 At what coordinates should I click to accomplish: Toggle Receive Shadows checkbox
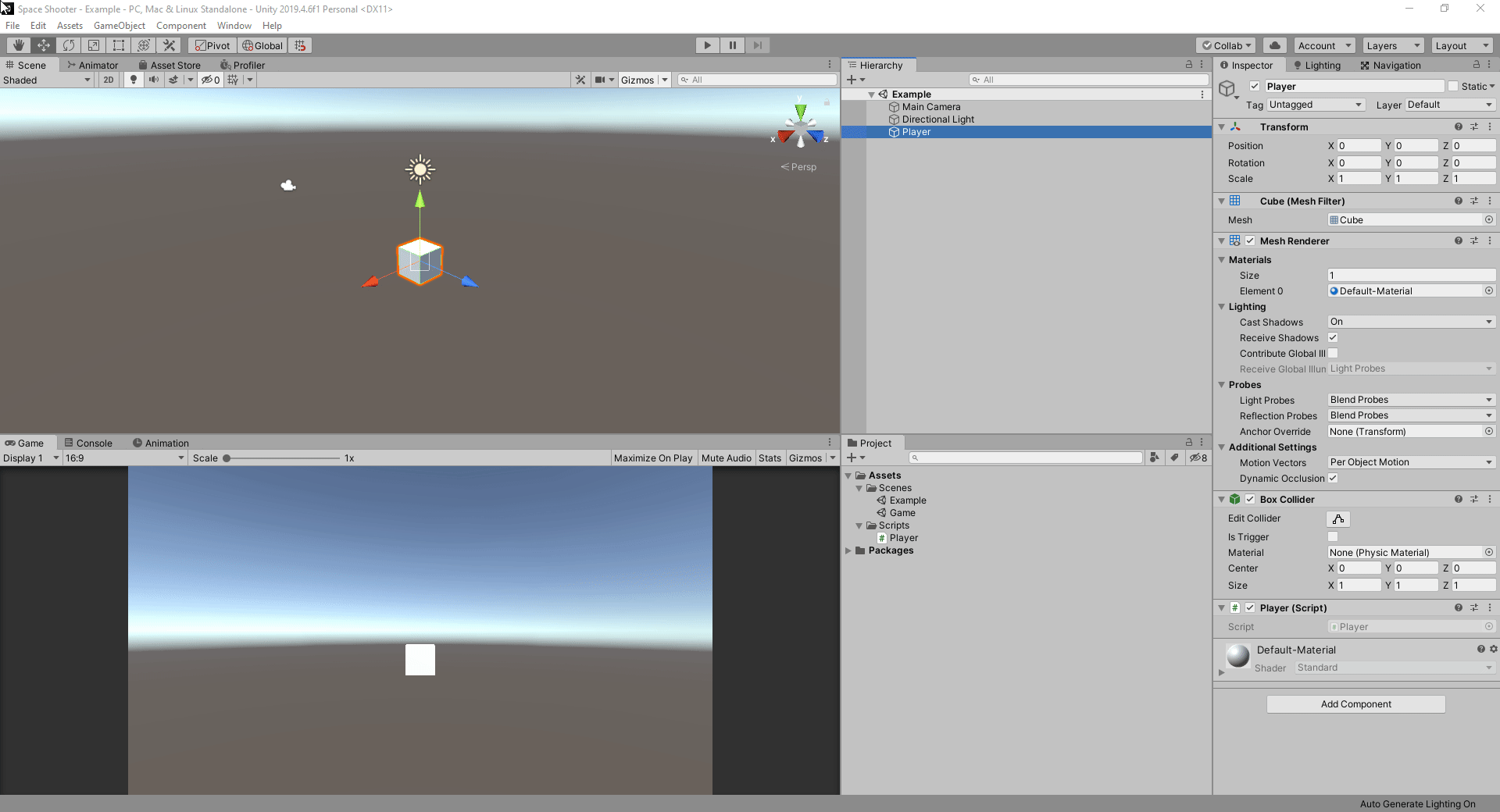[x=1333, y=337]
